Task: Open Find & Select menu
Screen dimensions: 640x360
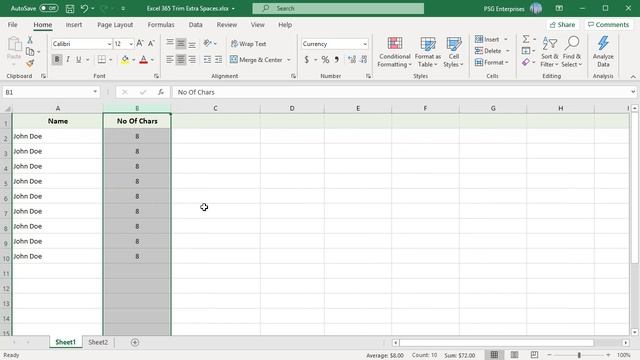Action: [571, 52]
